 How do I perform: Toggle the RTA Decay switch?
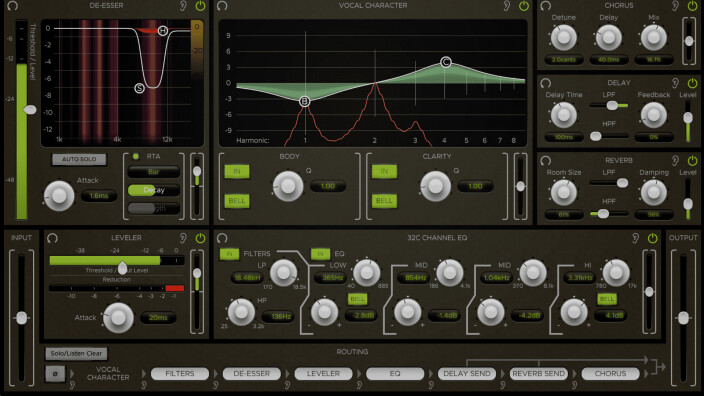154,190
